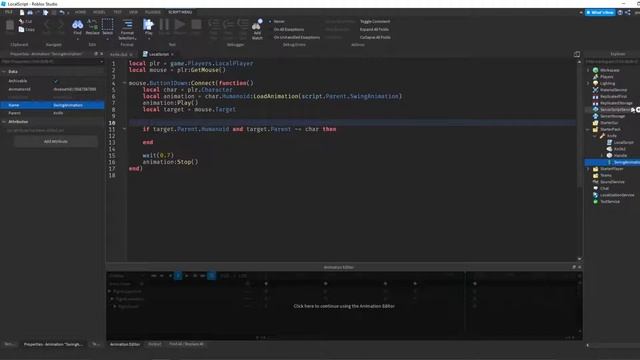Select TestService in Explorer
640x360 pixels.
click(x=610, y=202)
